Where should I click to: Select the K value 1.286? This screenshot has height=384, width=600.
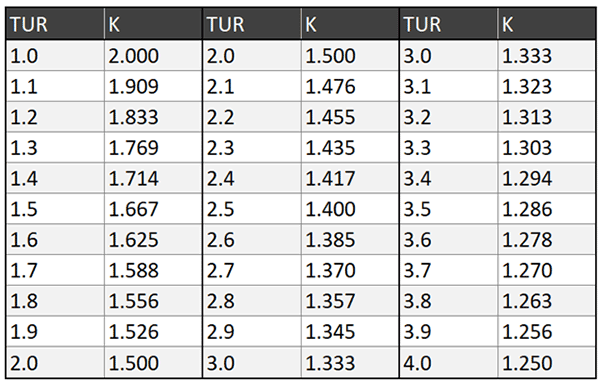(546, 209)
